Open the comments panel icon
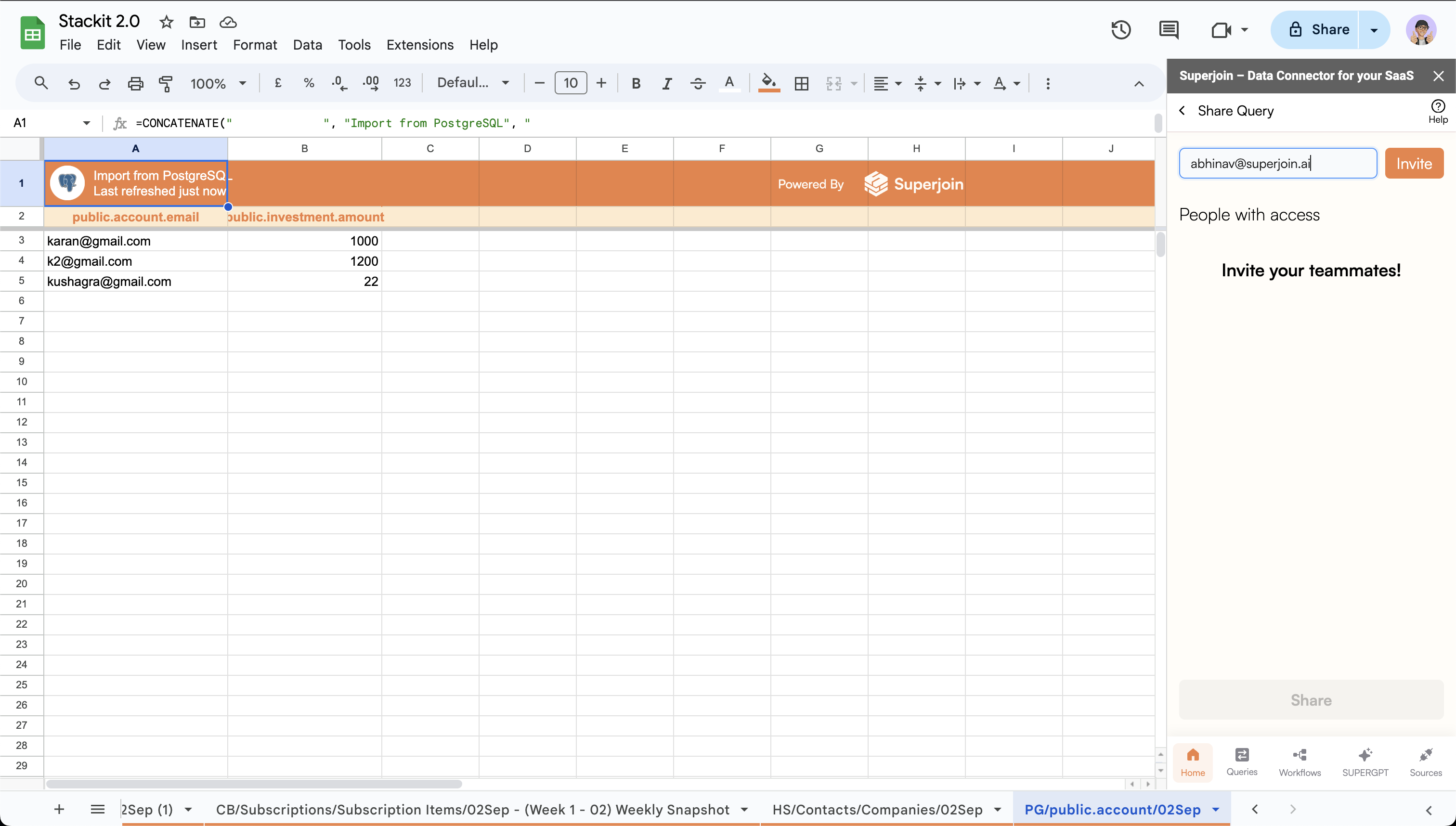Screen dimensions: 1456x826 click(1169, 29)
